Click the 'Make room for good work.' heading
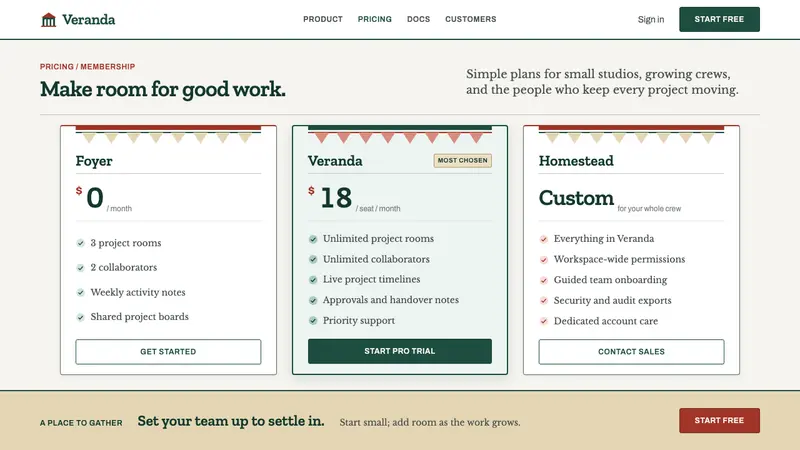Image resolution: width=800 pixels, height=450 pixels. click(x=163, y=89)
